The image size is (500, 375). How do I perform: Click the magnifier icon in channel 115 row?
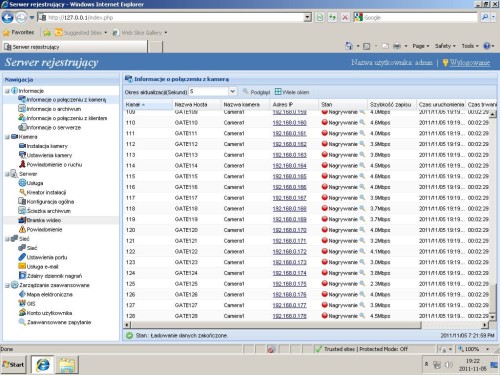point(362,176)
